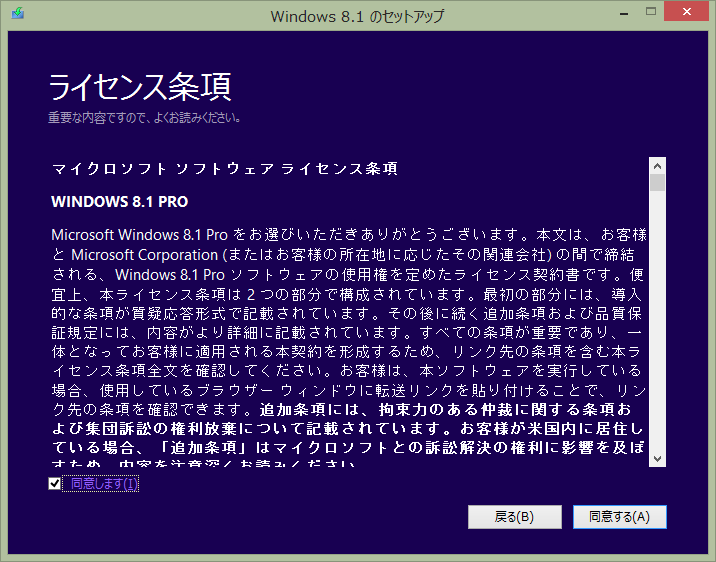Click the setup icon in the title bar
The height and width of the screenshot is (562, 716).
[x=18, y=13]
